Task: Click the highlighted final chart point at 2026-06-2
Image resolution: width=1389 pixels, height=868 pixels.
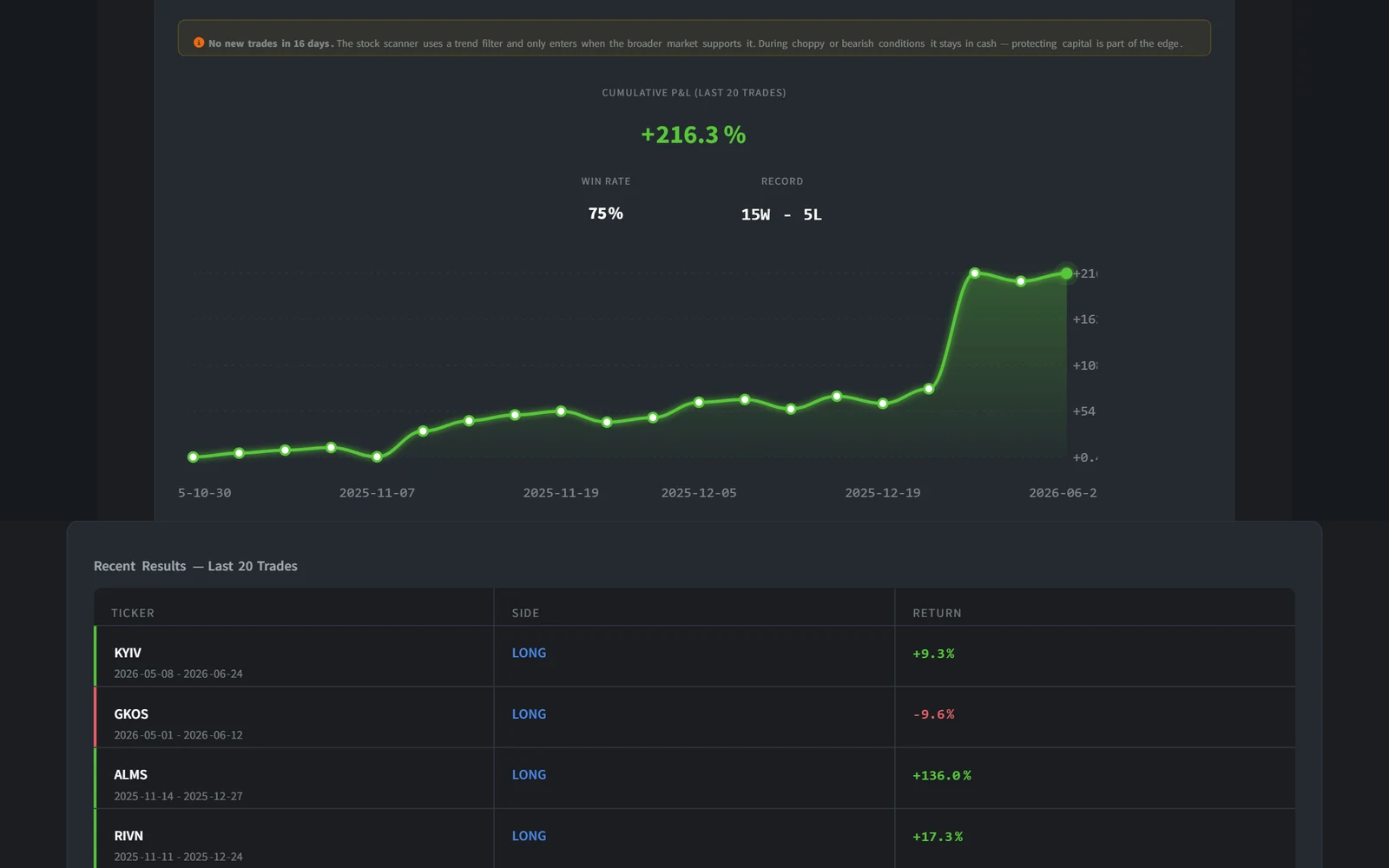Action: click(x=1066, y=273)
